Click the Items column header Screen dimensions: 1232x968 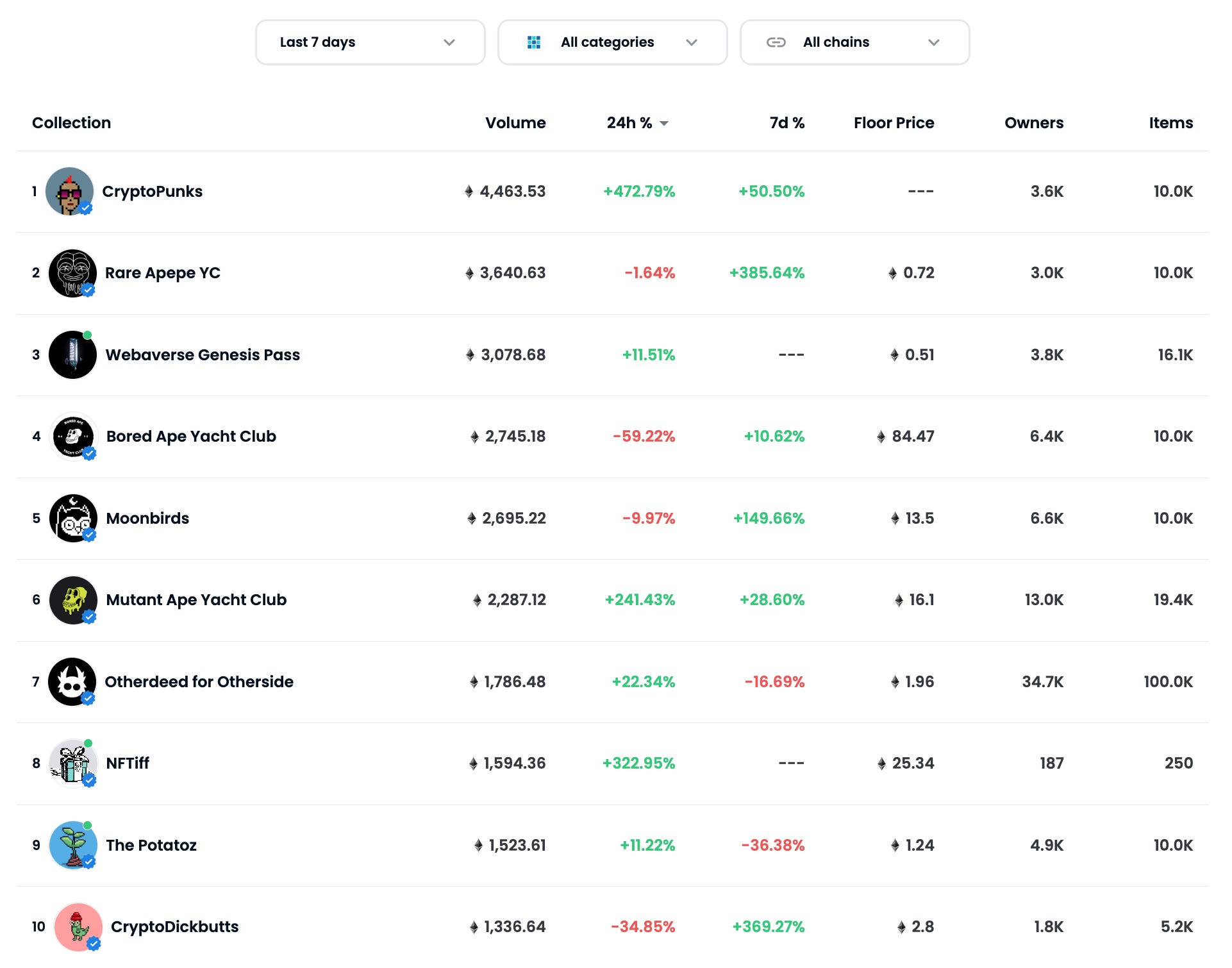point(1170,123)
